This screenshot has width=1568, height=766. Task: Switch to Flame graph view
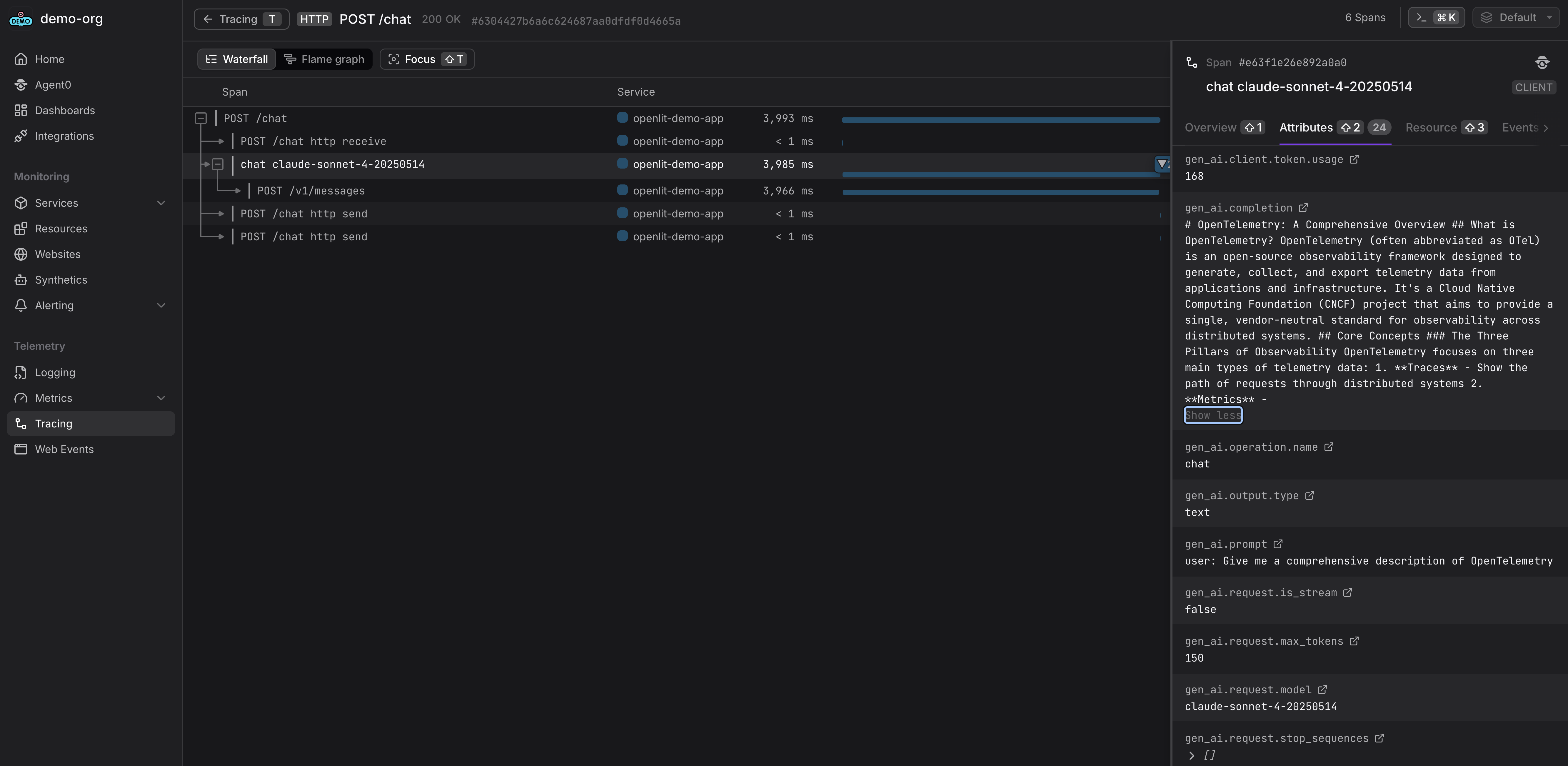[324, 59]
